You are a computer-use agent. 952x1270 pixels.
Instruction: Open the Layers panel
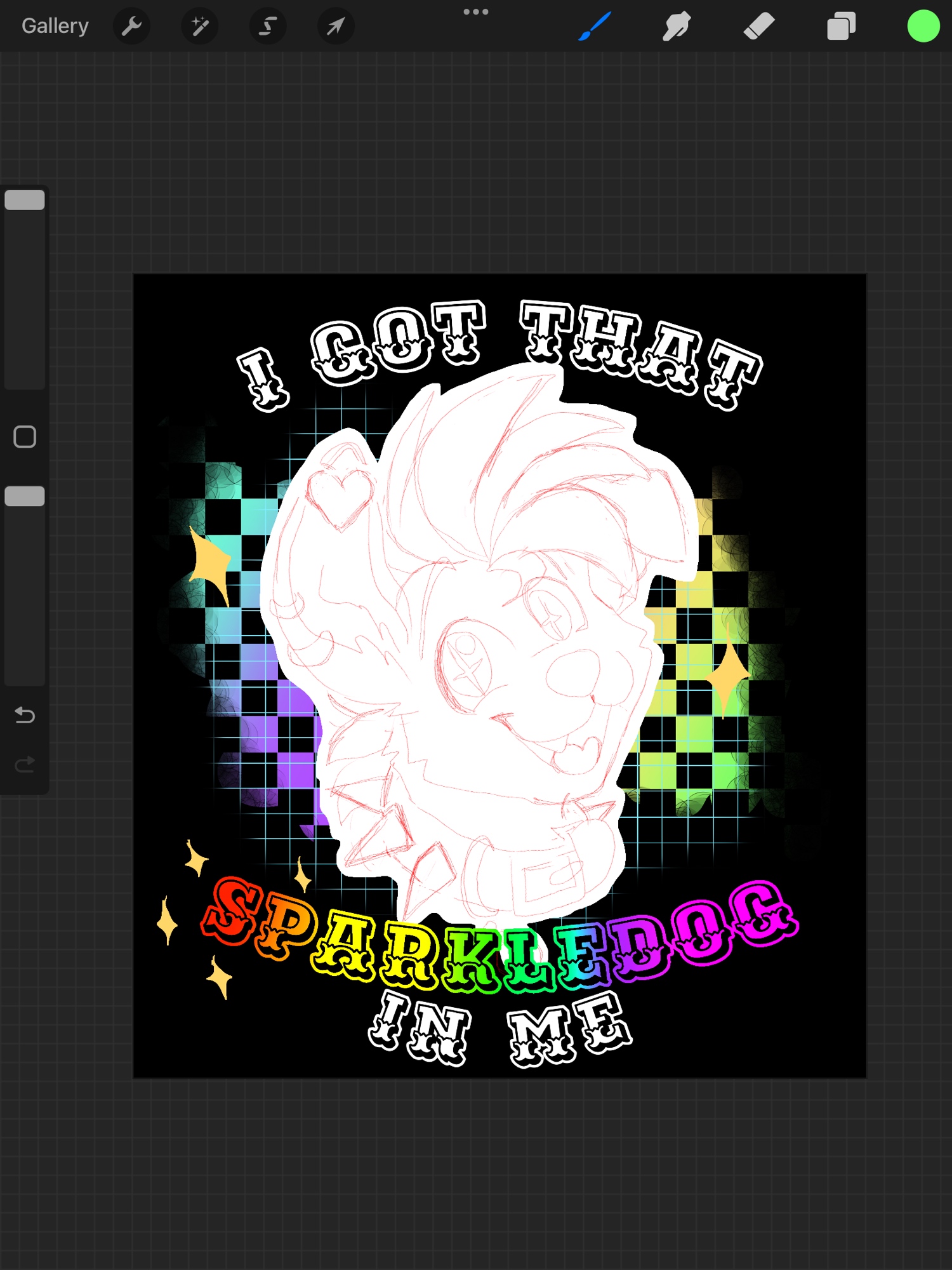click(841, 26)
